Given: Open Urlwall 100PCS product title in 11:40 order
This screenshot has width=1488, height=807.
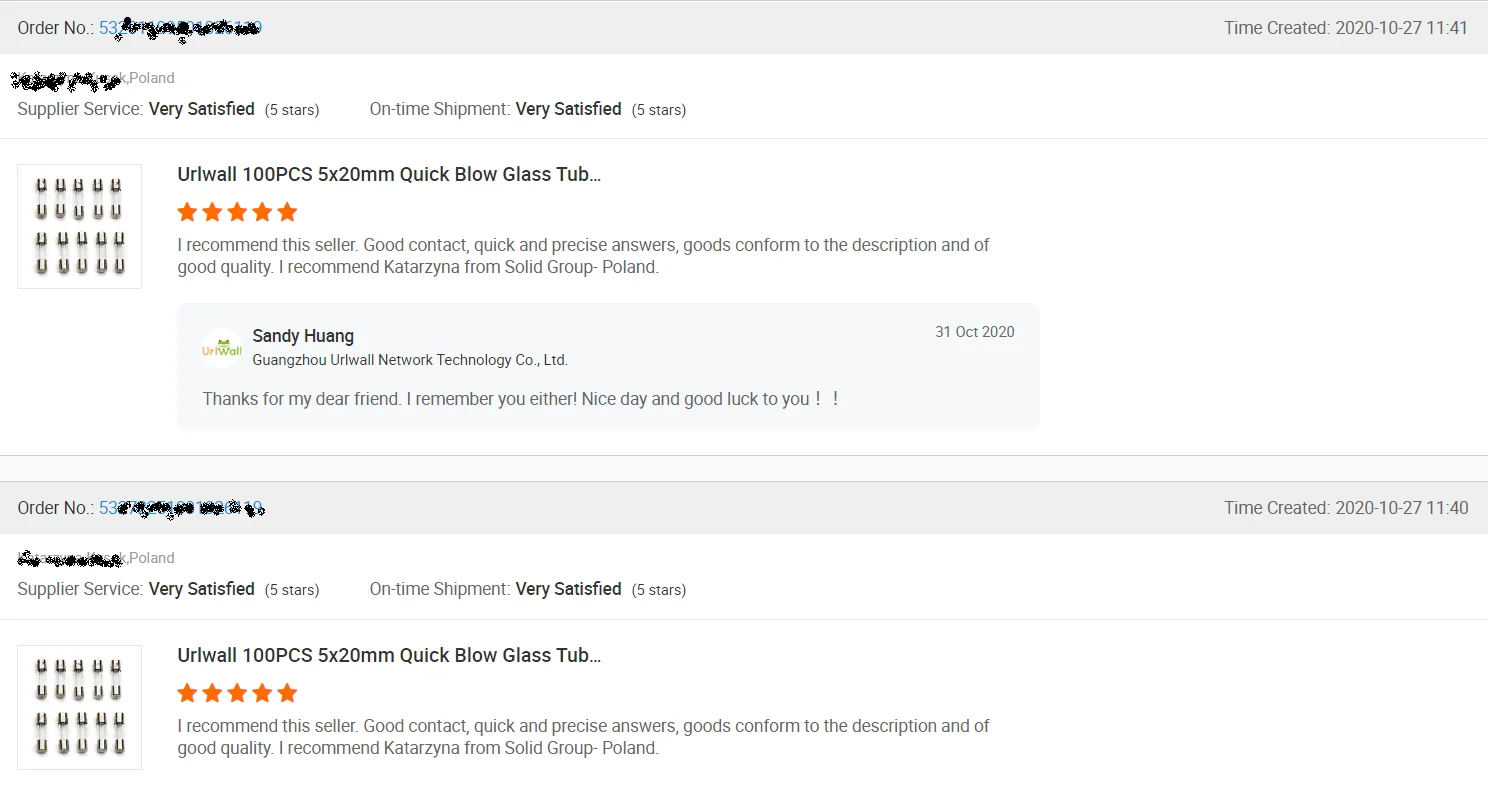Looking at the screenshot, I should pyautogui.click(x=389, y=655).
